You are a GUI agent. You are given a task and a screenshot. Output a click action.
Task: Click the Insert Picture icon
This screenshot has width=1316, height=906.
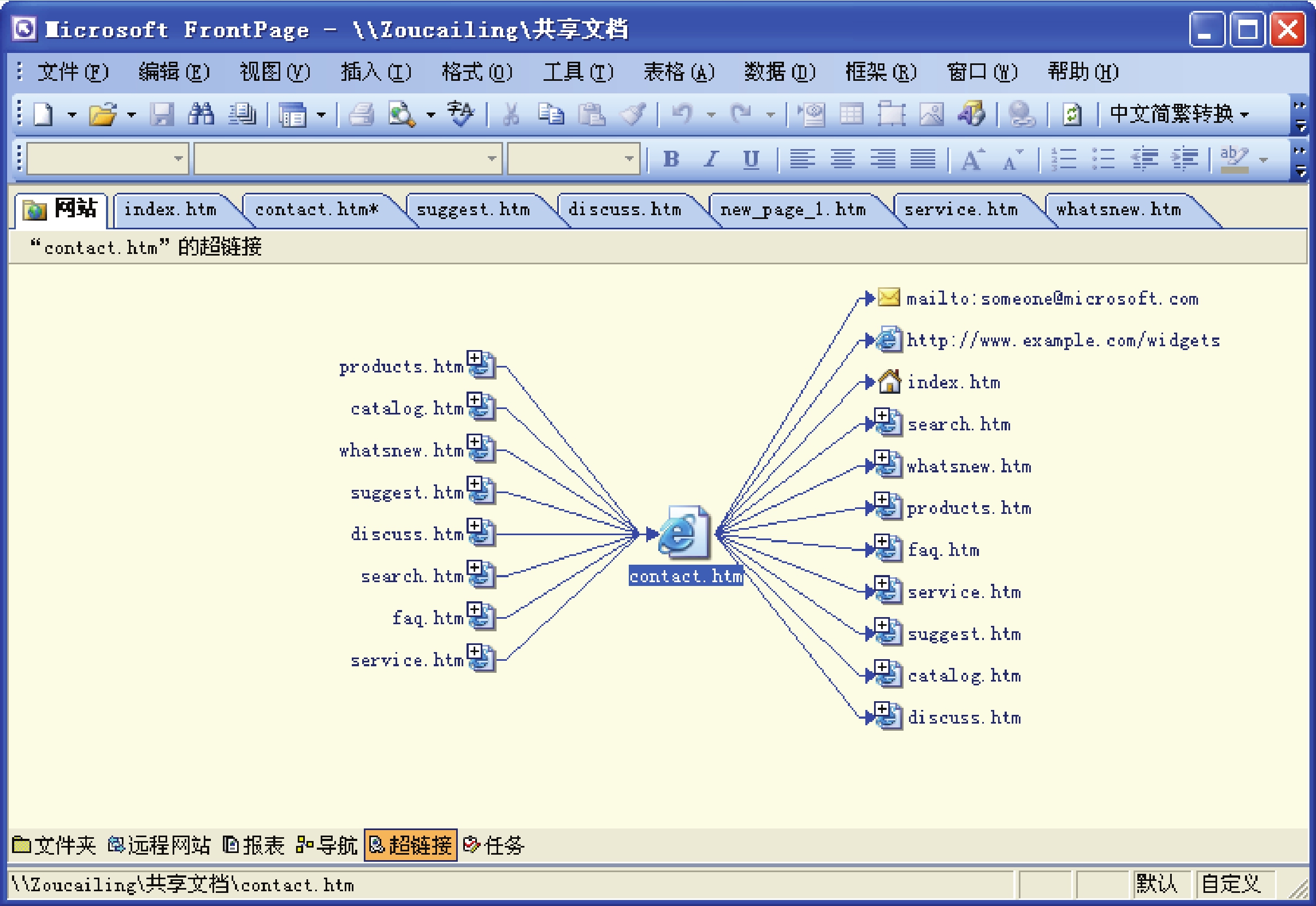click(931, 115)
